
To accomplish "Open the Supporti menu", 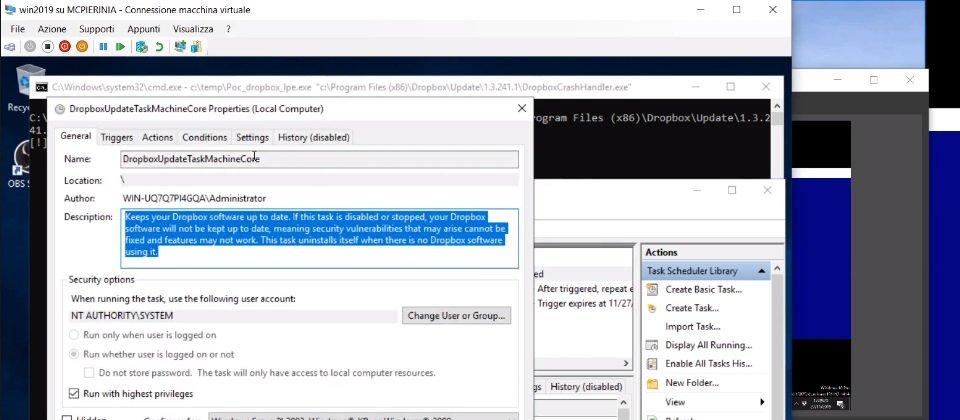I will click(x=97, y=29).
